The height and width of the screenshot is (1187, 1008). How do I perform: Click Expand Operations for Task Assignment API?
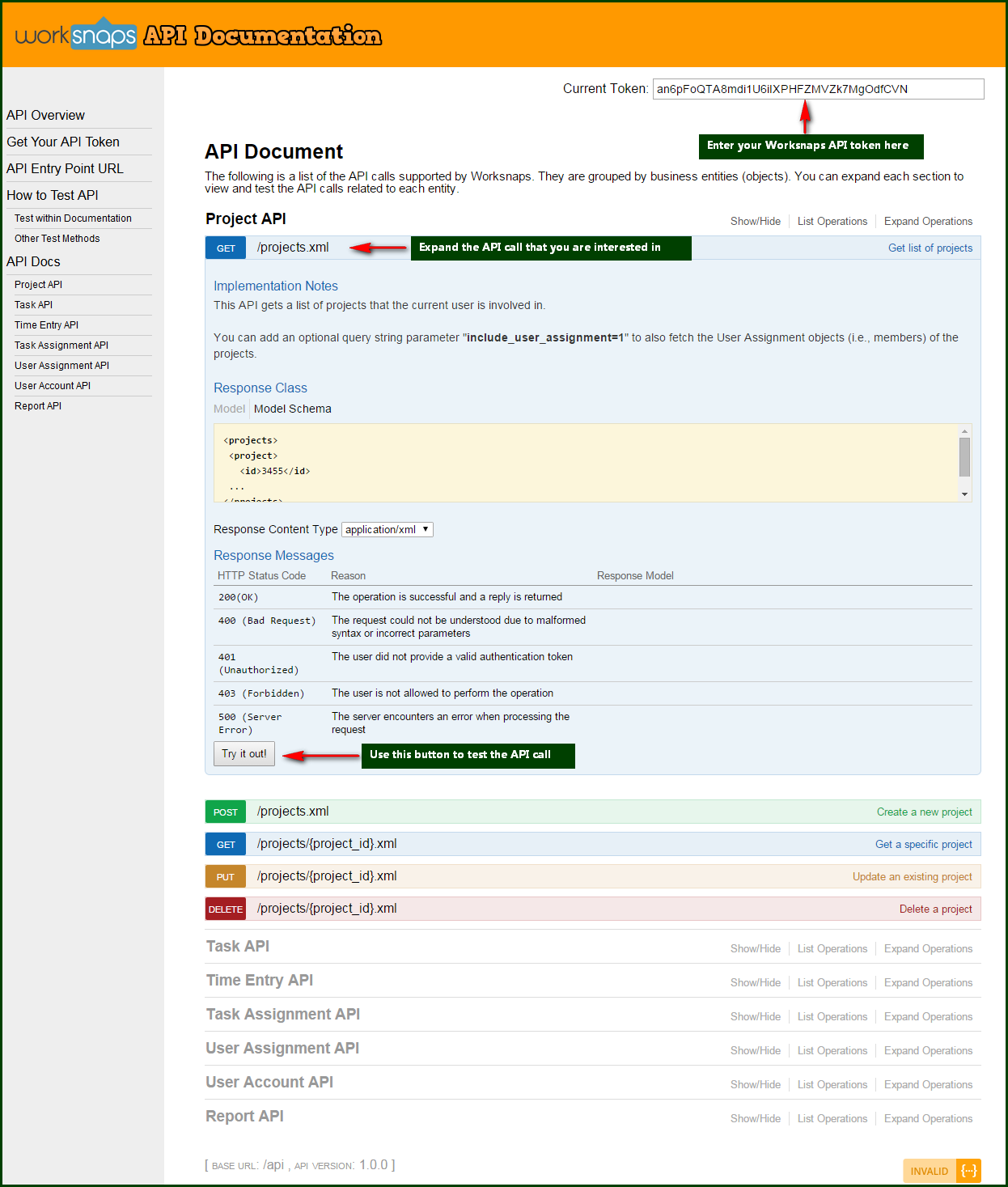(x=928, y=1016)
